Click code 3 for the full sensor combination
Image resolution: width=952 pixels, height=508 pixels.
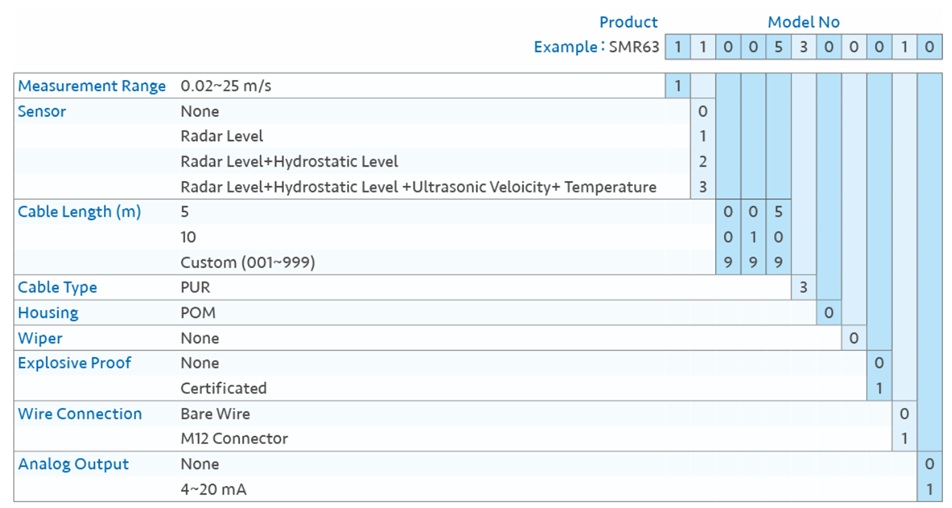pos(702,187)
